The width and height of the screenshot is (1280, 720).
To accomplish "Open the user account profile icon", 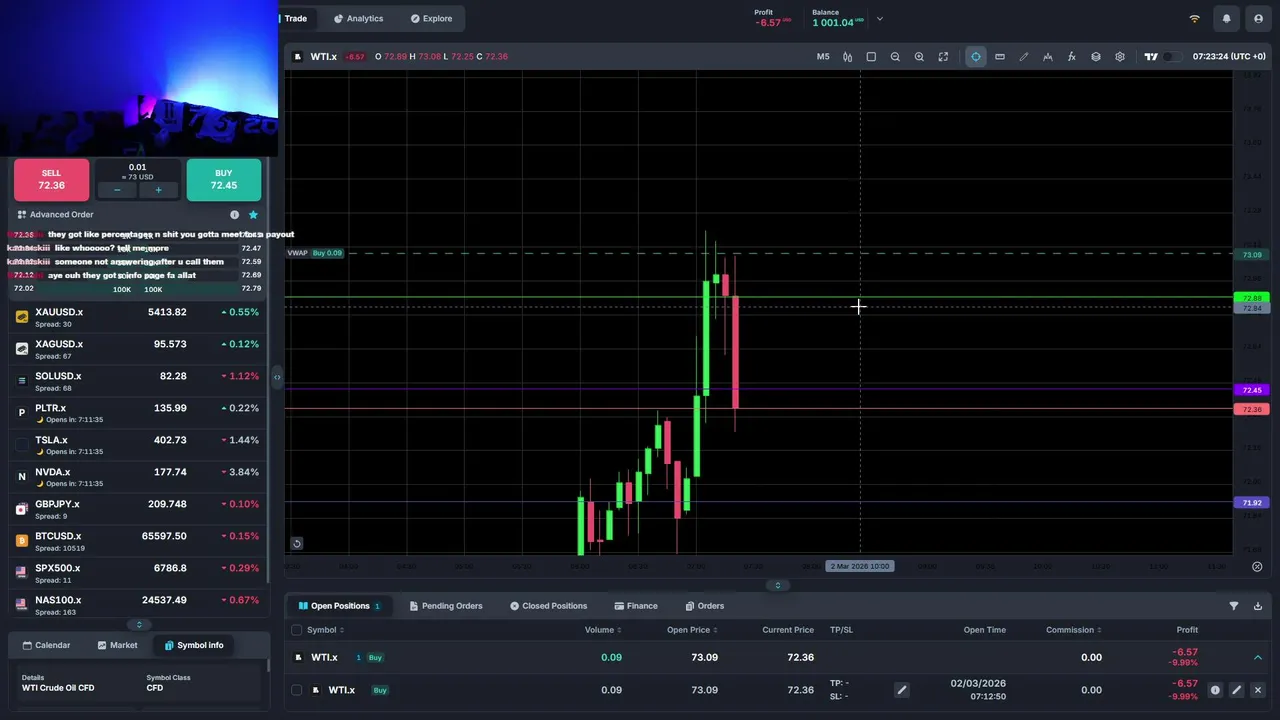I will click(1258, 19).
